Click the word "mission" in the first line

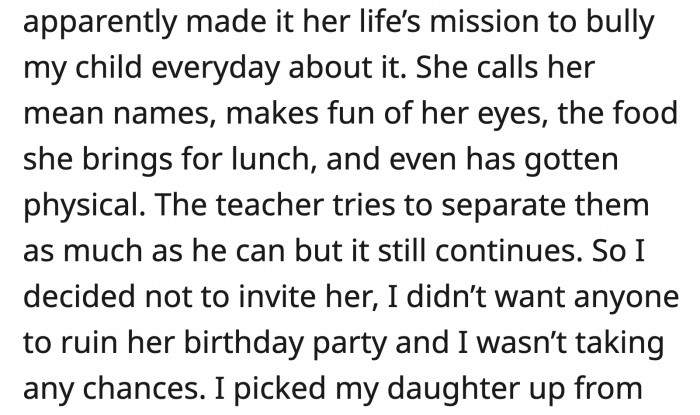click(484, 23)
